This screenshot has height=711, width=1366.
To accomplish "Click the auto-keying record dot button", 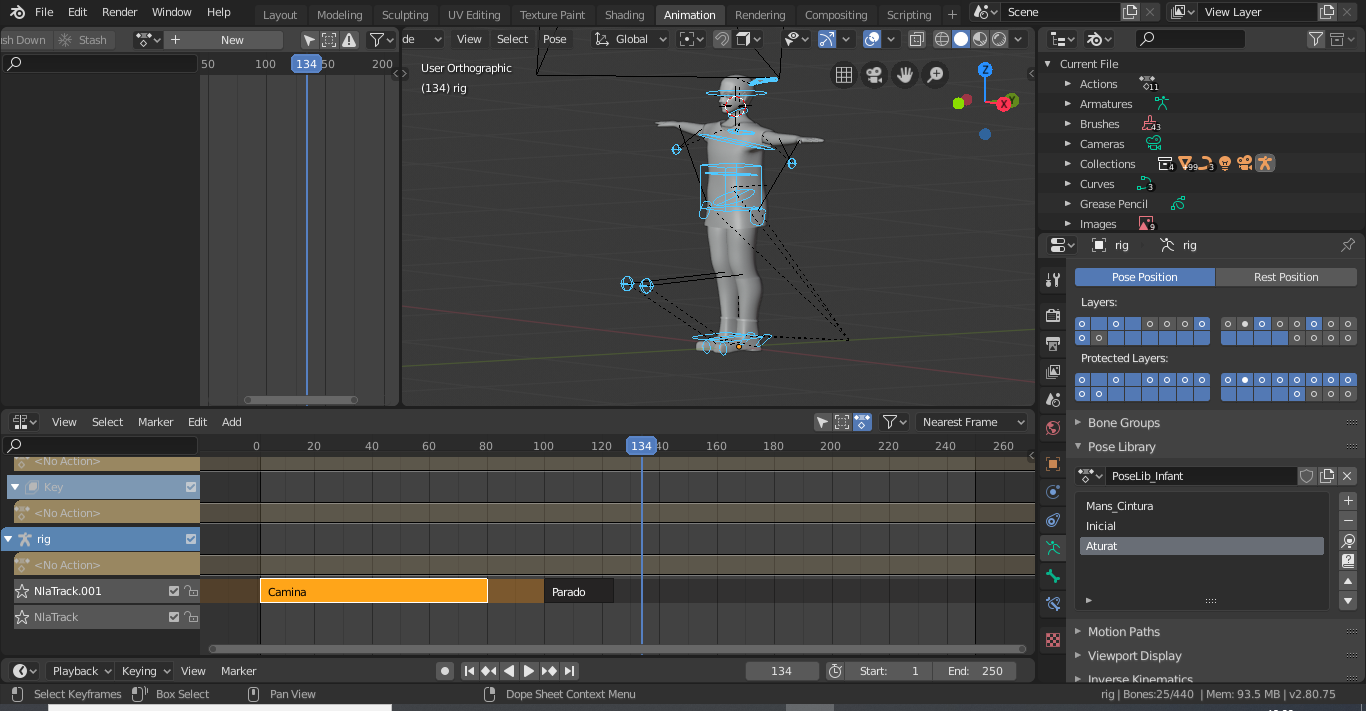I will pyautogui.click(x=445, y=671).
